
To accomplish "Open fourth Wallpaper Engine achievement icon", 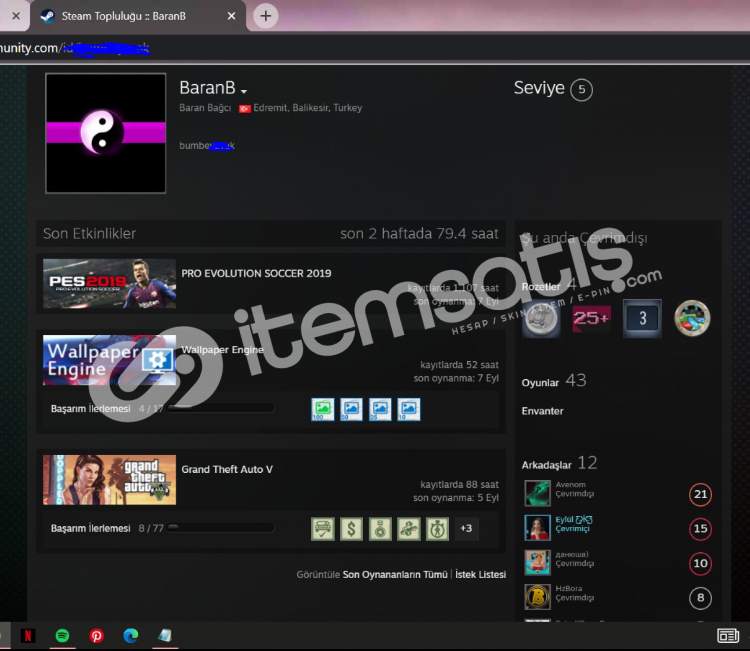I will (409, 409).
